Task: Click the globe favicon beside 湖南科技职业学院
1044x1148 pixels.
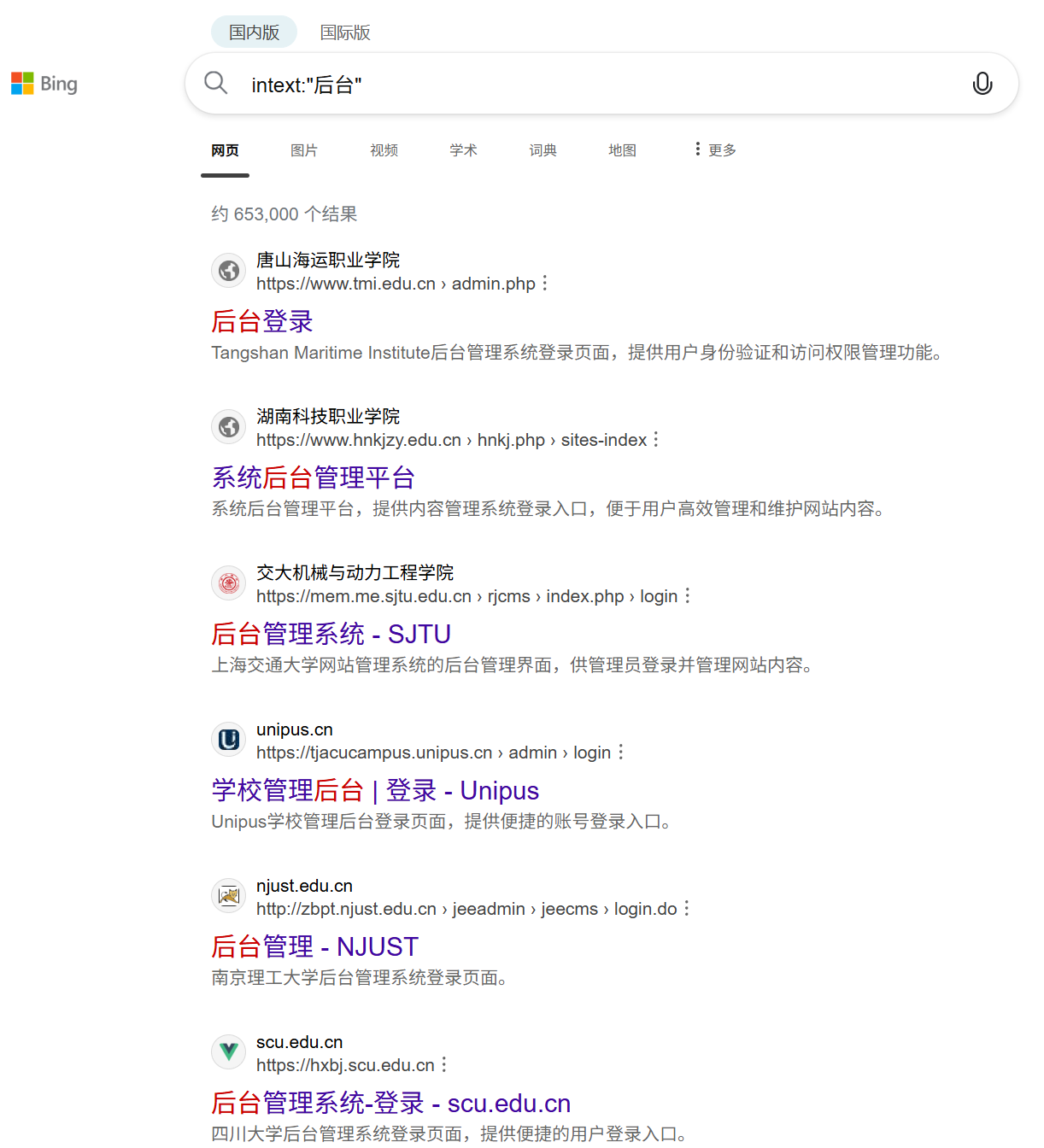Action: pyautogui.click(x=228, y=426)
